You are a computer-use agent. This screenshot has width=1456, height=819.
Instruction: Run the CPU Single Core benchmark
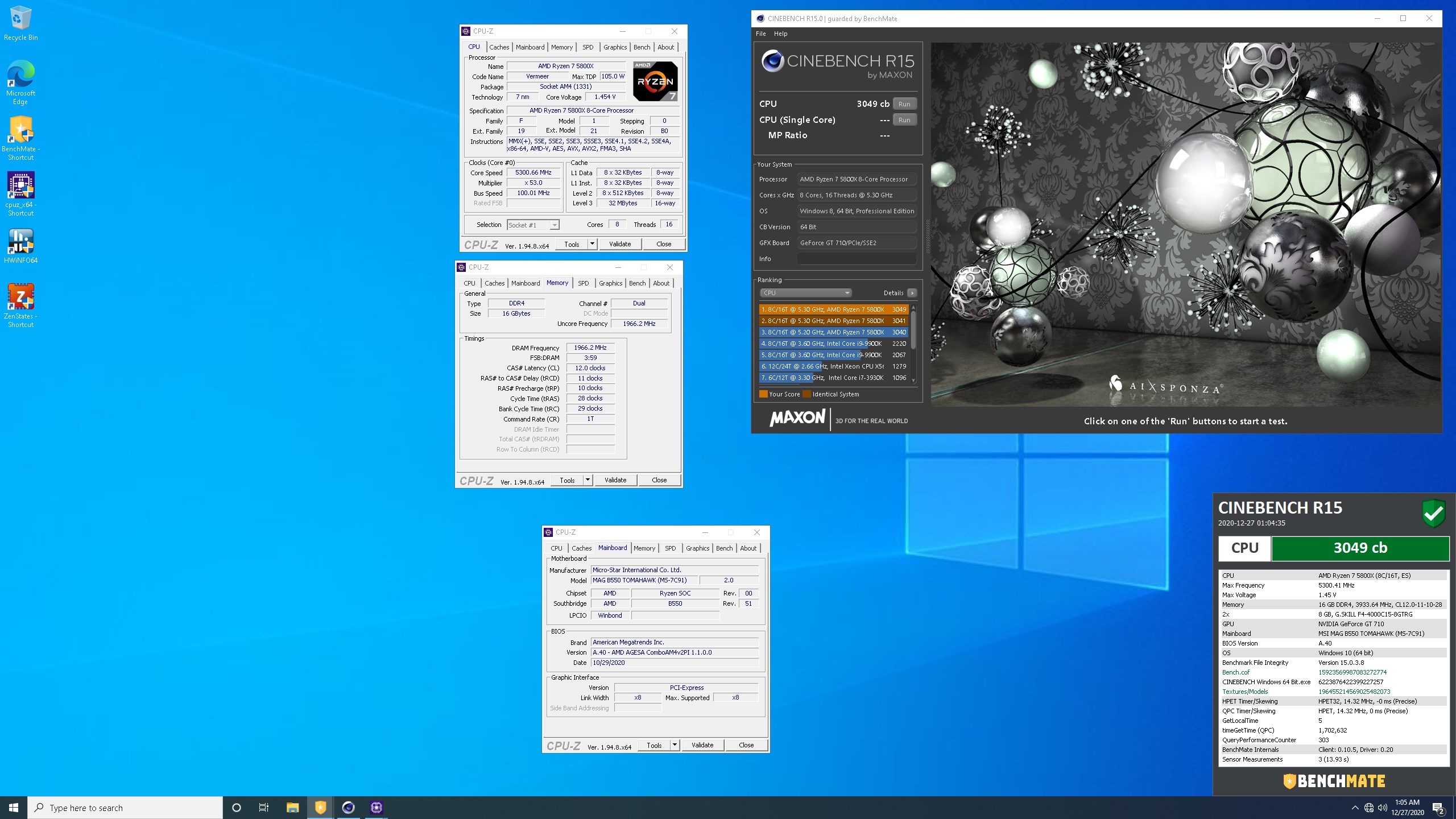pos(904,120)
